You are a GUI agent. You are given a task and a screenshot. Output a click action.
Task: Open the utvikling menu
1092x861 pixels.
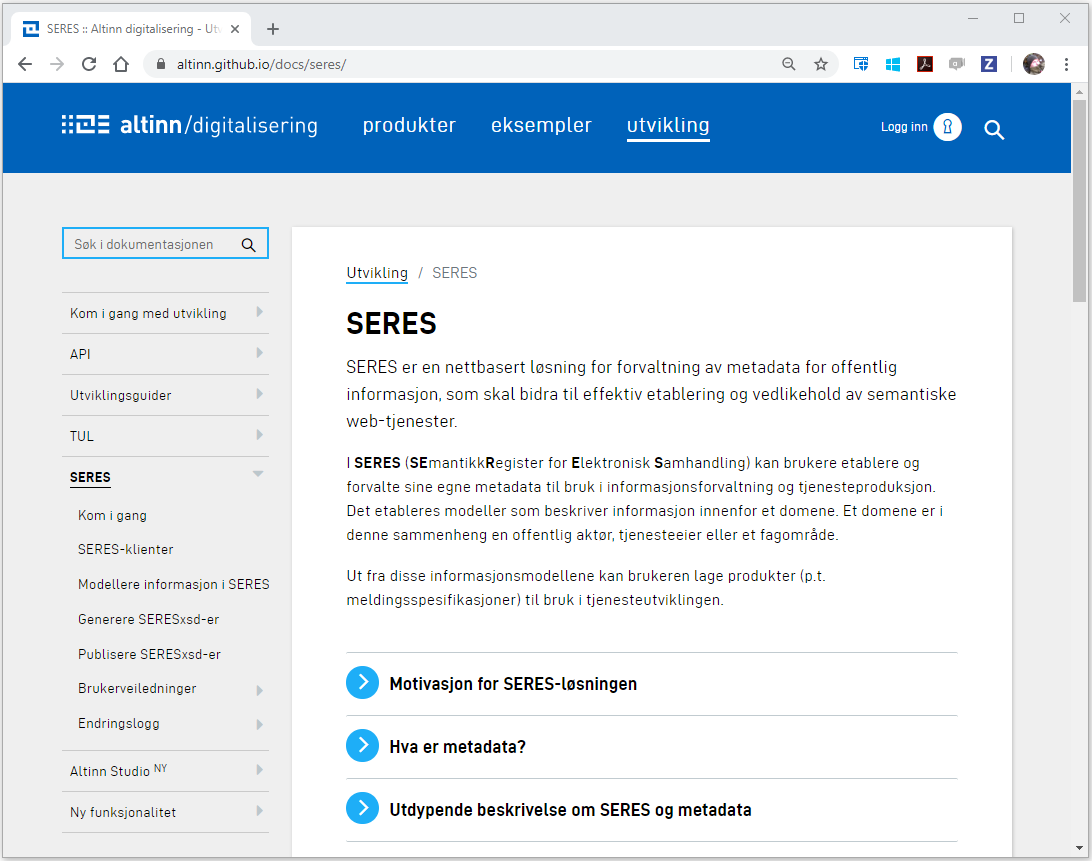click(x=668, y=125)
